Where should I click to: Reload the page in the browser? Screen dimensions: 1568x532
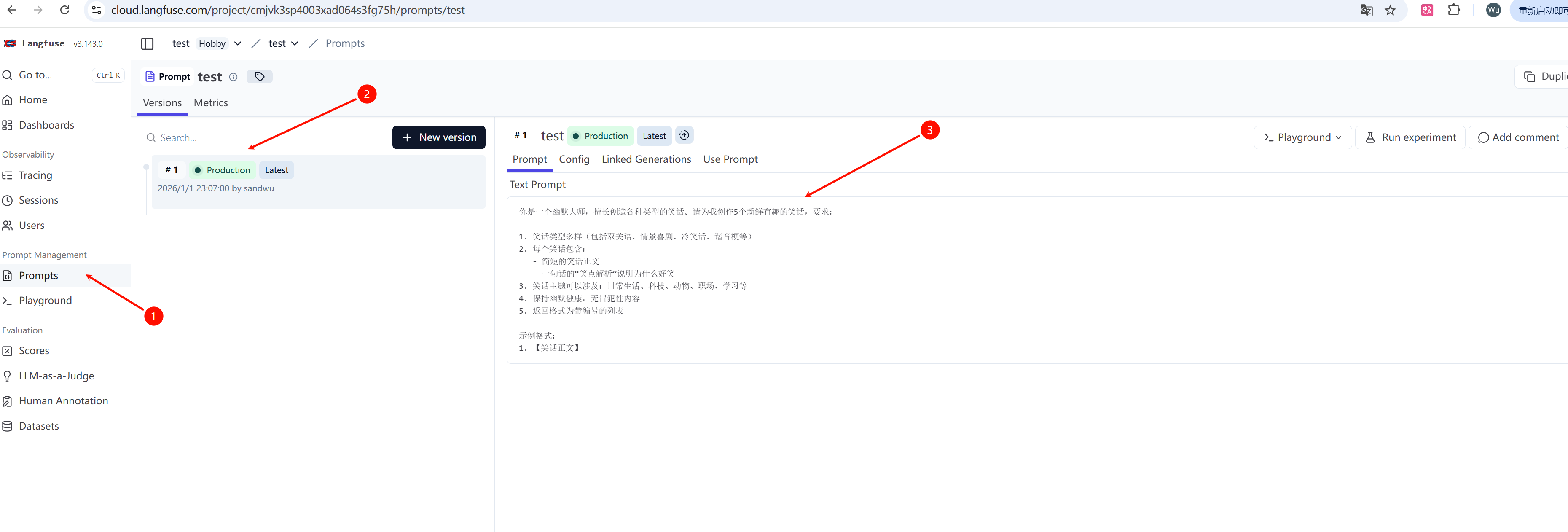[64, 11]
